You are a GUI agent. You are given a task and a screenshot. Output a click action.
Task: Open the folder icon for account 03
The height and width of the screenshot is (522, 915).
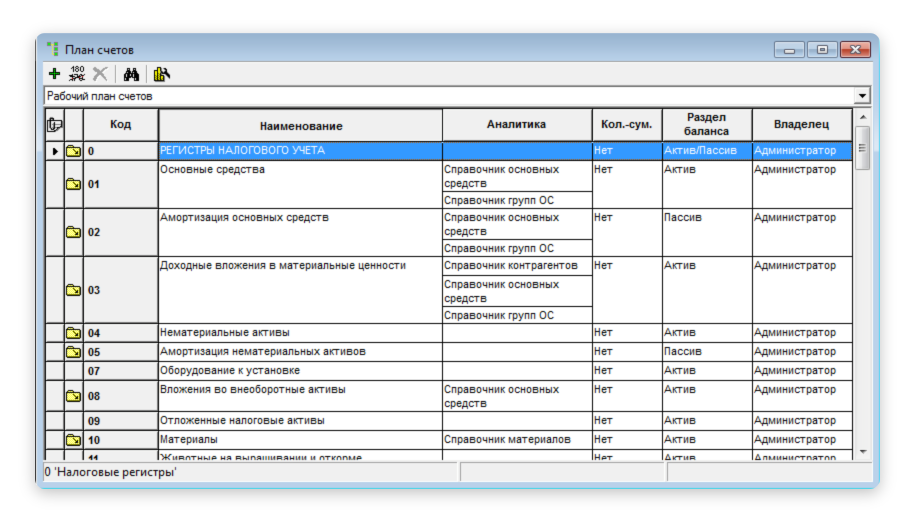pos(74,290)
